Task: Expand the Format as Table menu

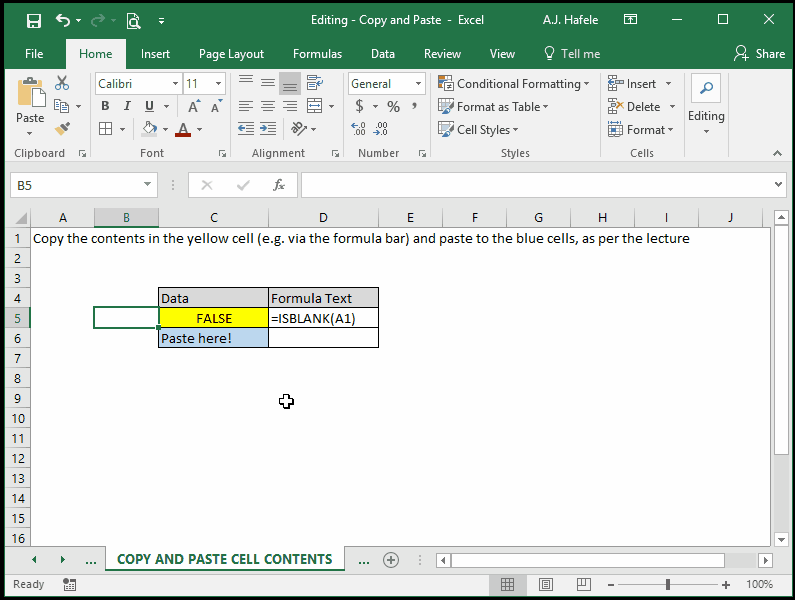Action: click(x=493, y=107)
